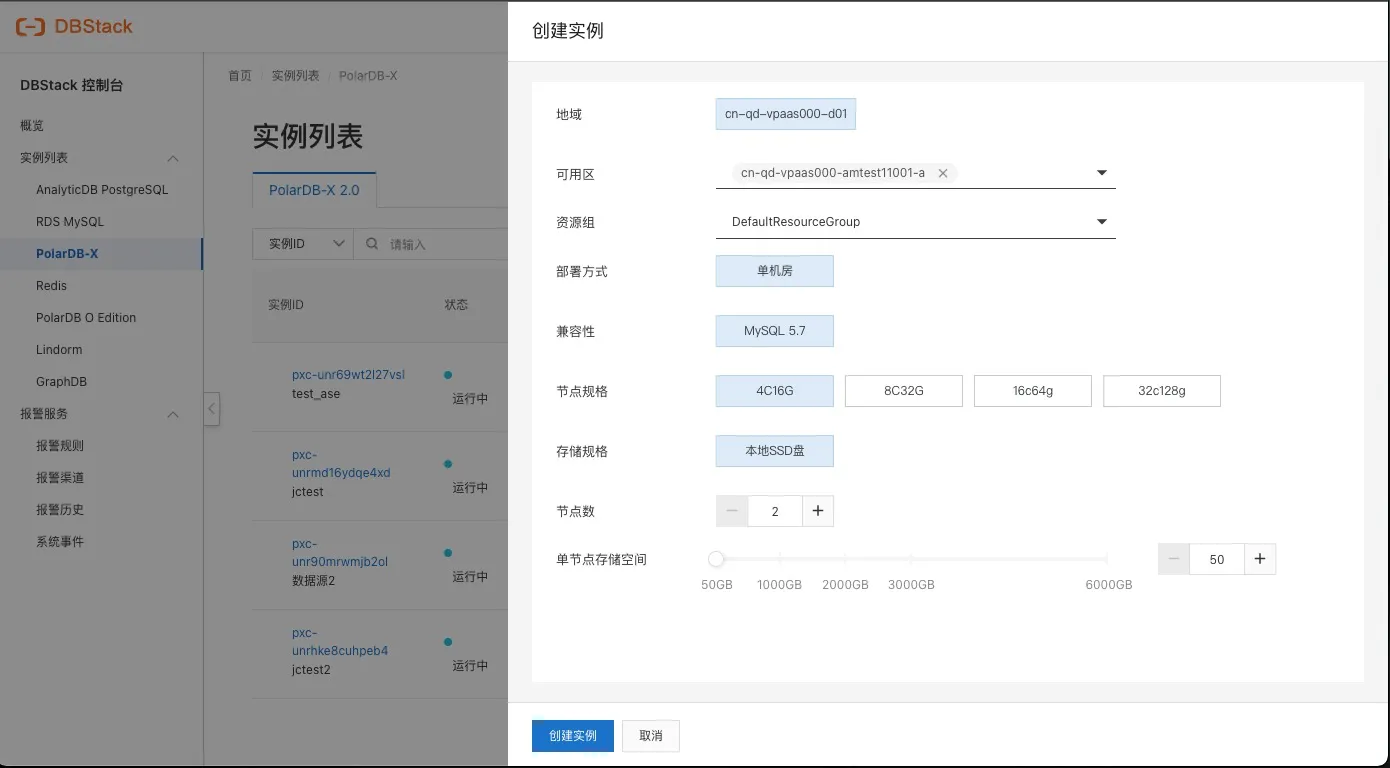This screenshot has height=768, width=1390.
Task: Select region cn-qd-vpaas000-d01
Action: 786,114
